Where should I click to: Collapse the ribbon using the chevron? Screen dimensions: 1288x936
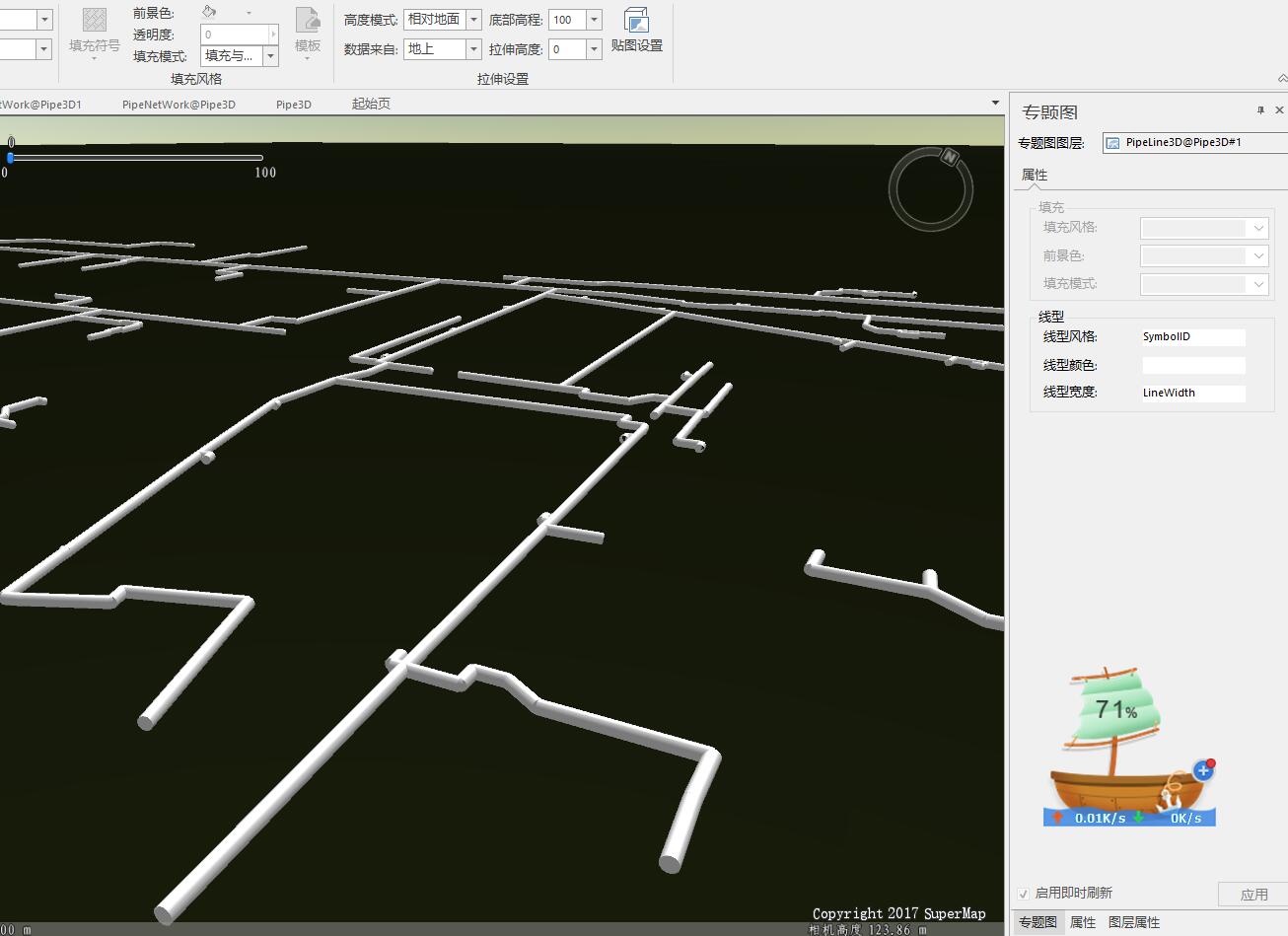tap(1282, 78)
